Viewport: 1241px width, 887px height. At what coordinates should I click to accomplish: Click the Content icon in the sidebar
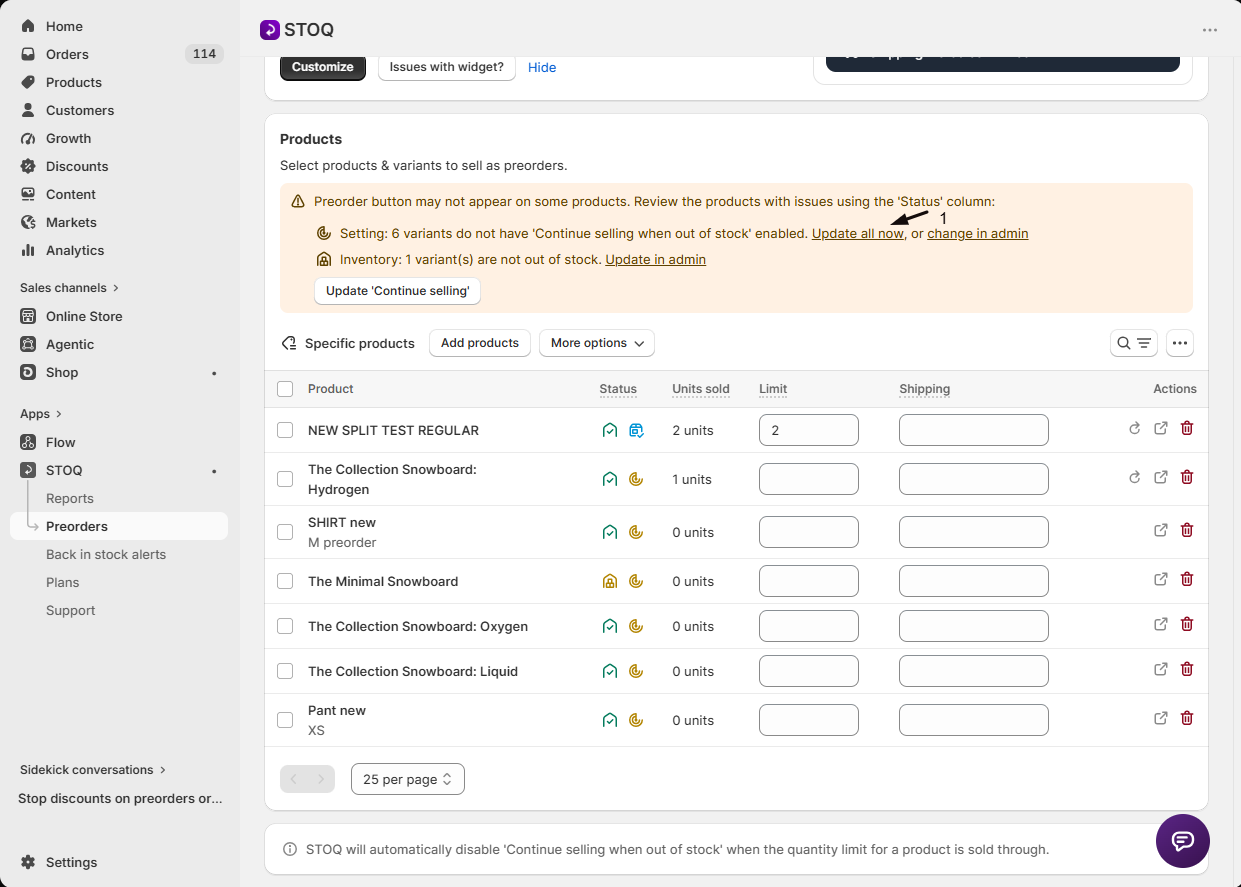(x=28, y=194)
